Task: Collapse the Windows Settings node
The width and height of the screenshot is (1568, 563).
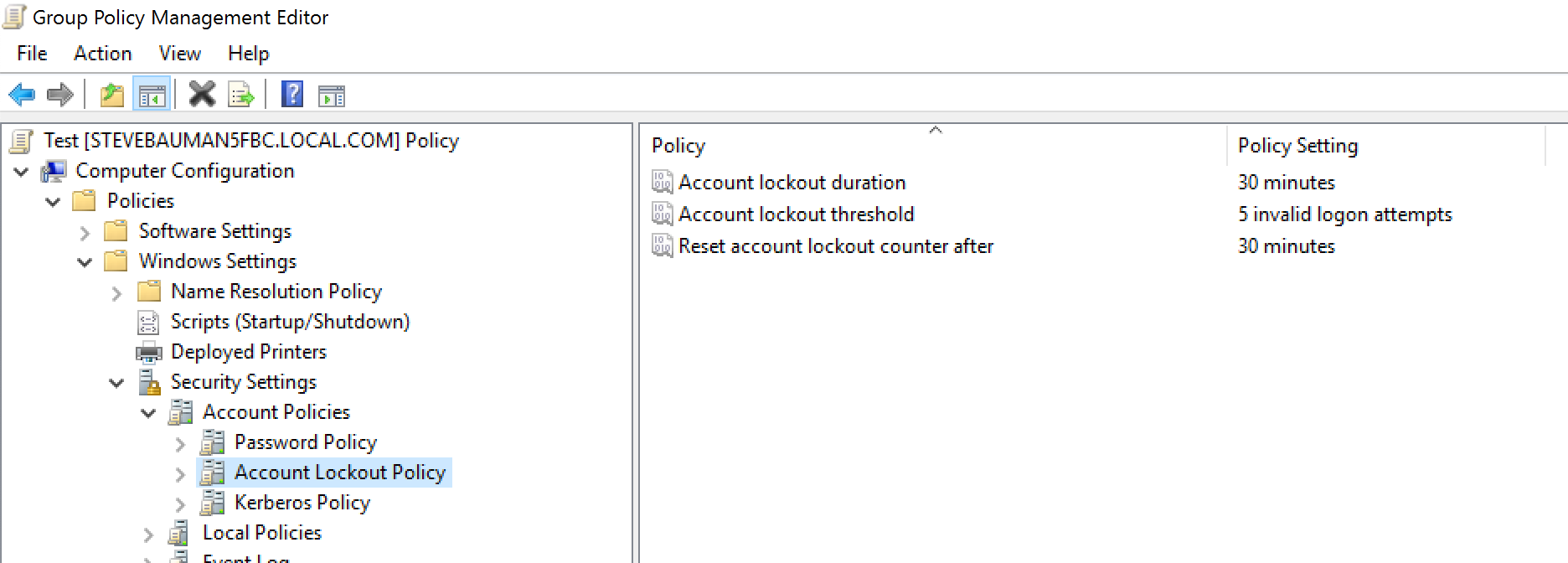Action: click(x=84, y=261)
